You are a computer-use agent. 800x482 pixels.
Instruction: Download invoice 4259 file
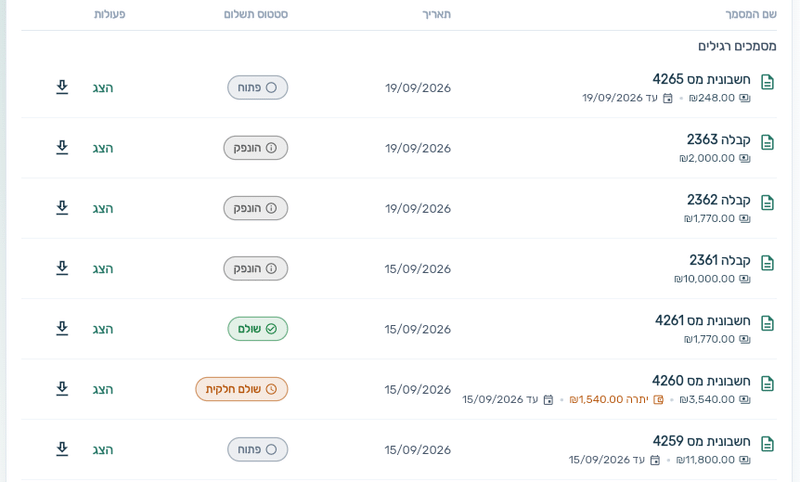click(62, 449)
